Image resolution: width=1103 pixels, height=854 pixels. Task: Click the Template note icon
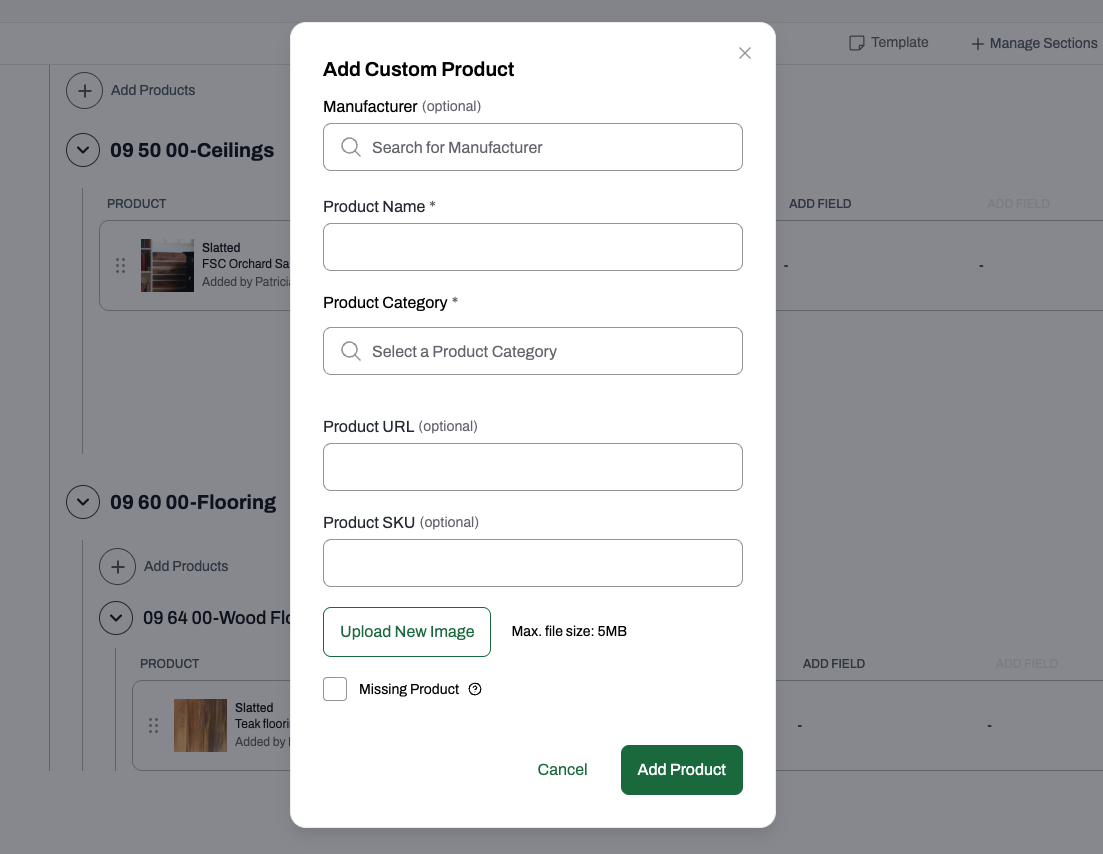point(856,43)
